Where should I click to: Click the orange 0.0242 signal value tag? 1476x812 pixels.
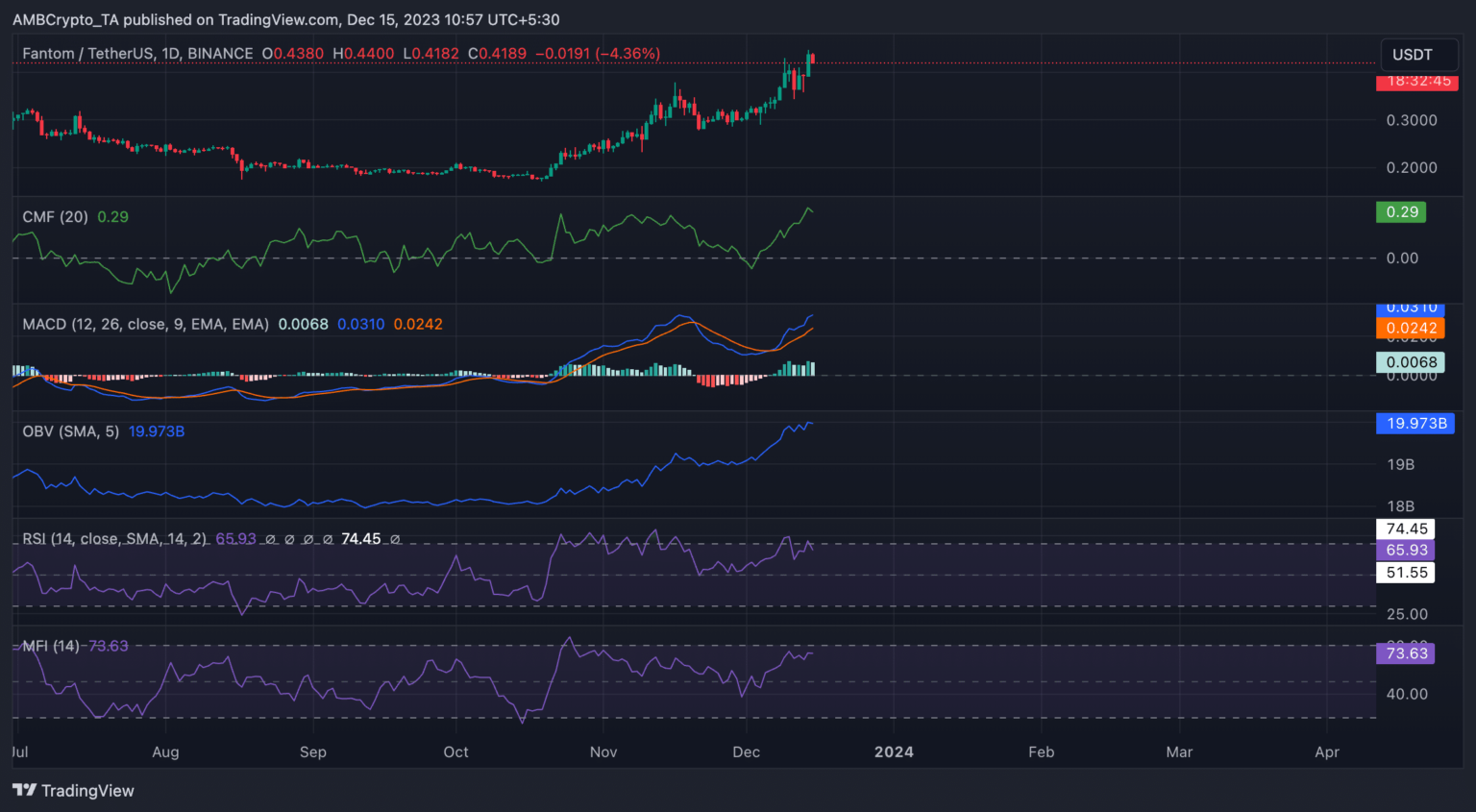[x=1411, y=329]
